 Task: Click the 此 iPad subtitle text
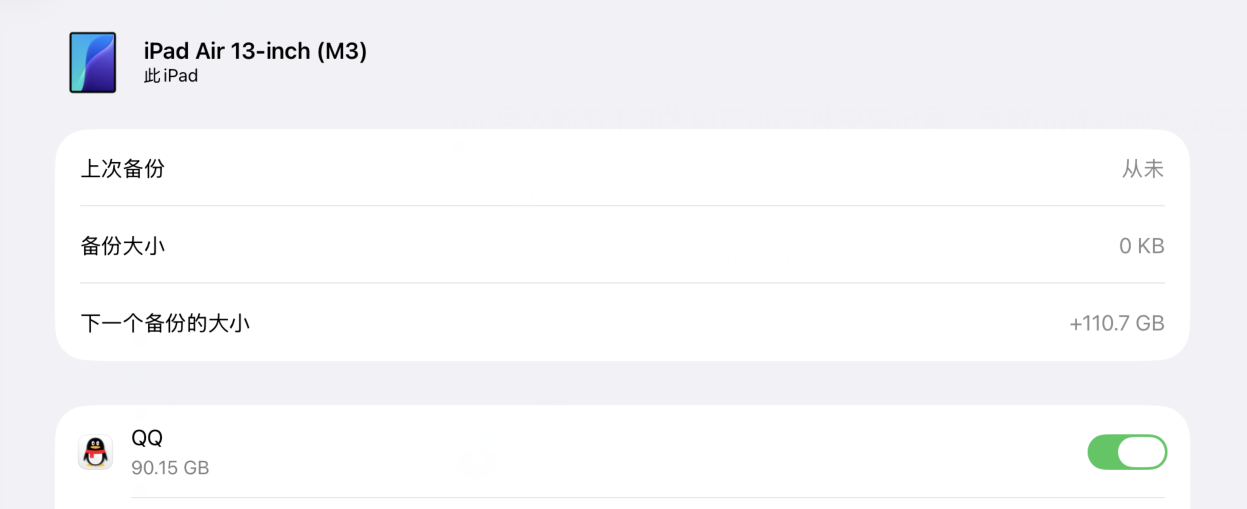pos(171,76)
